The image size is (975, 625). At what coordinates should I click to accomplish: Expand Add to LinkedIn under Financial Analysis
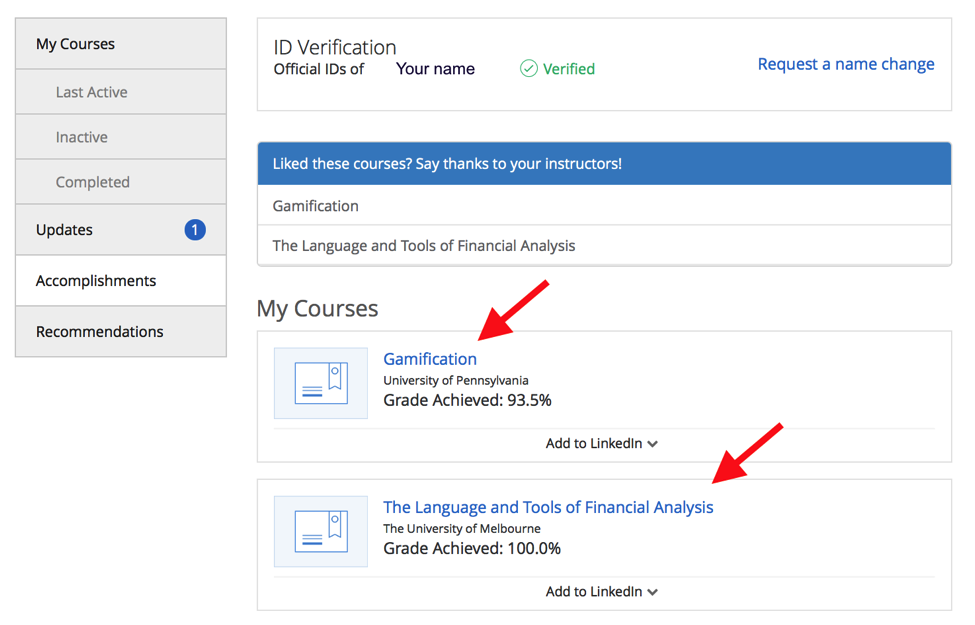pos(602,591)
